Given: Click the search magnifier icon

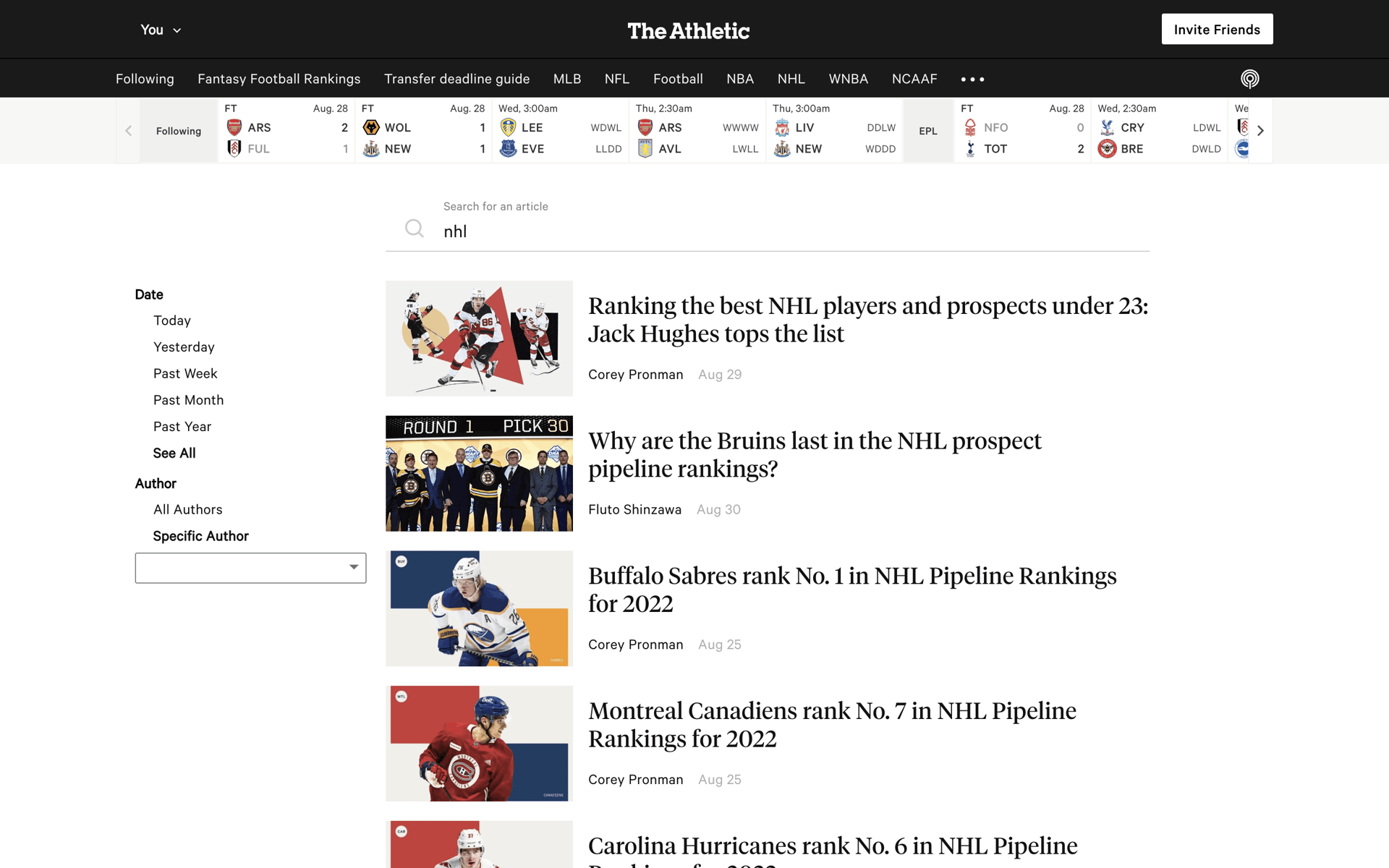Looking at the screenshot, I should click(415, 229).
